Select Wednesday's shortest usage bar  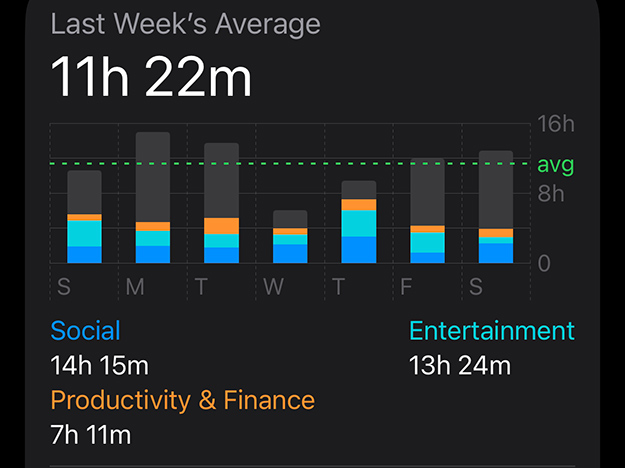click(290, 237)
